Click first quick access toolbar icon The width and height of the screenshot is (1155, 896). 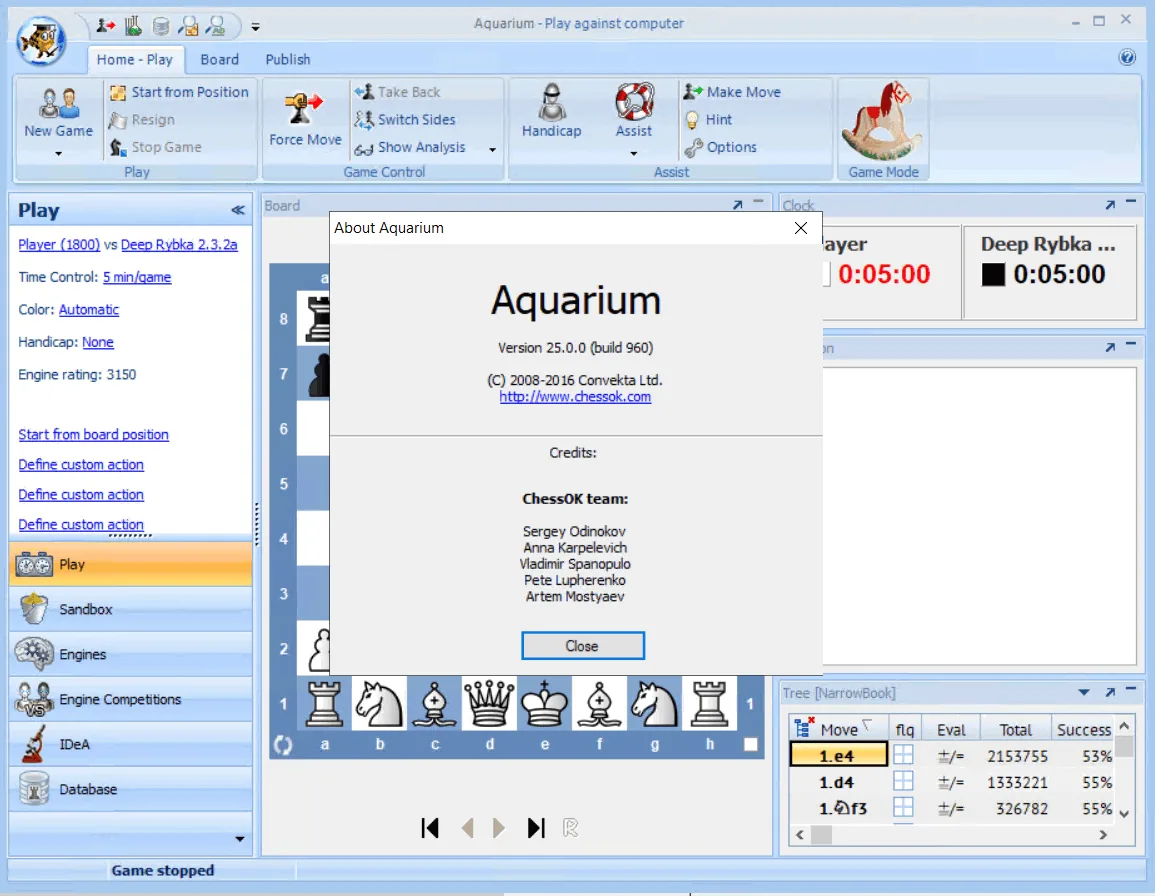pos(106,27)
